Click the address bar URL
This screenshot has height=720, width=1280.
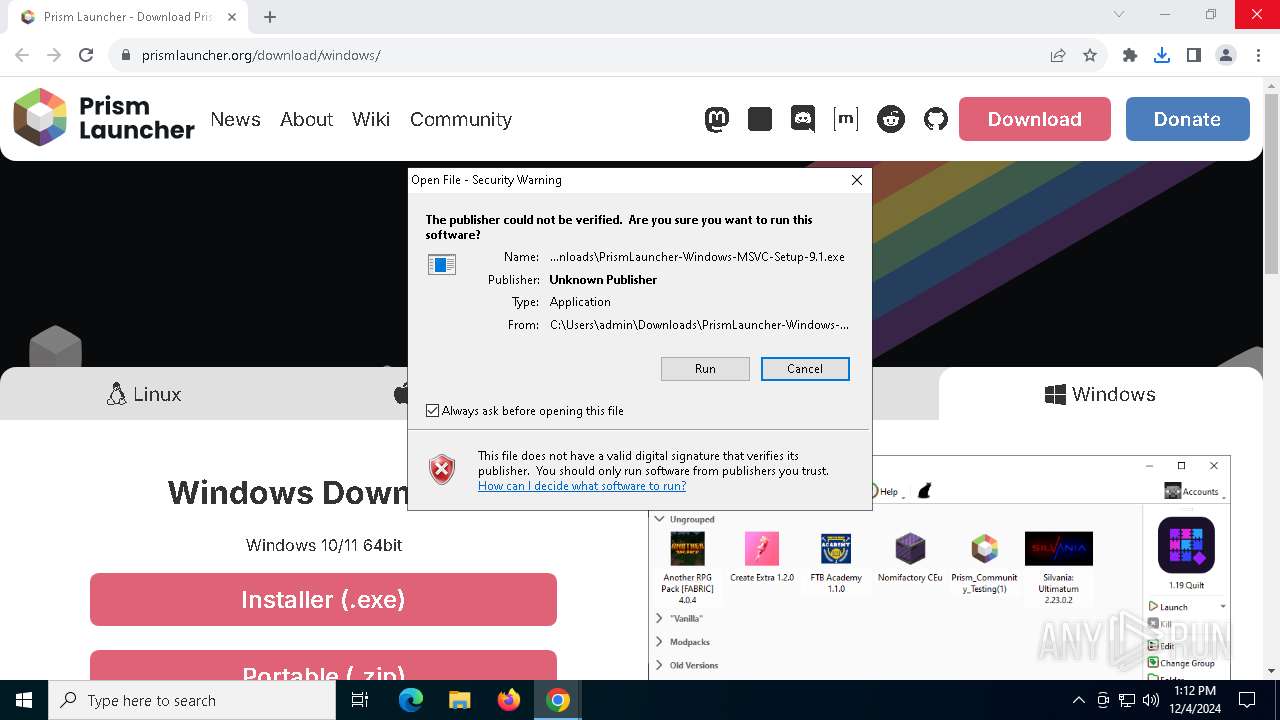coord(261,55)
